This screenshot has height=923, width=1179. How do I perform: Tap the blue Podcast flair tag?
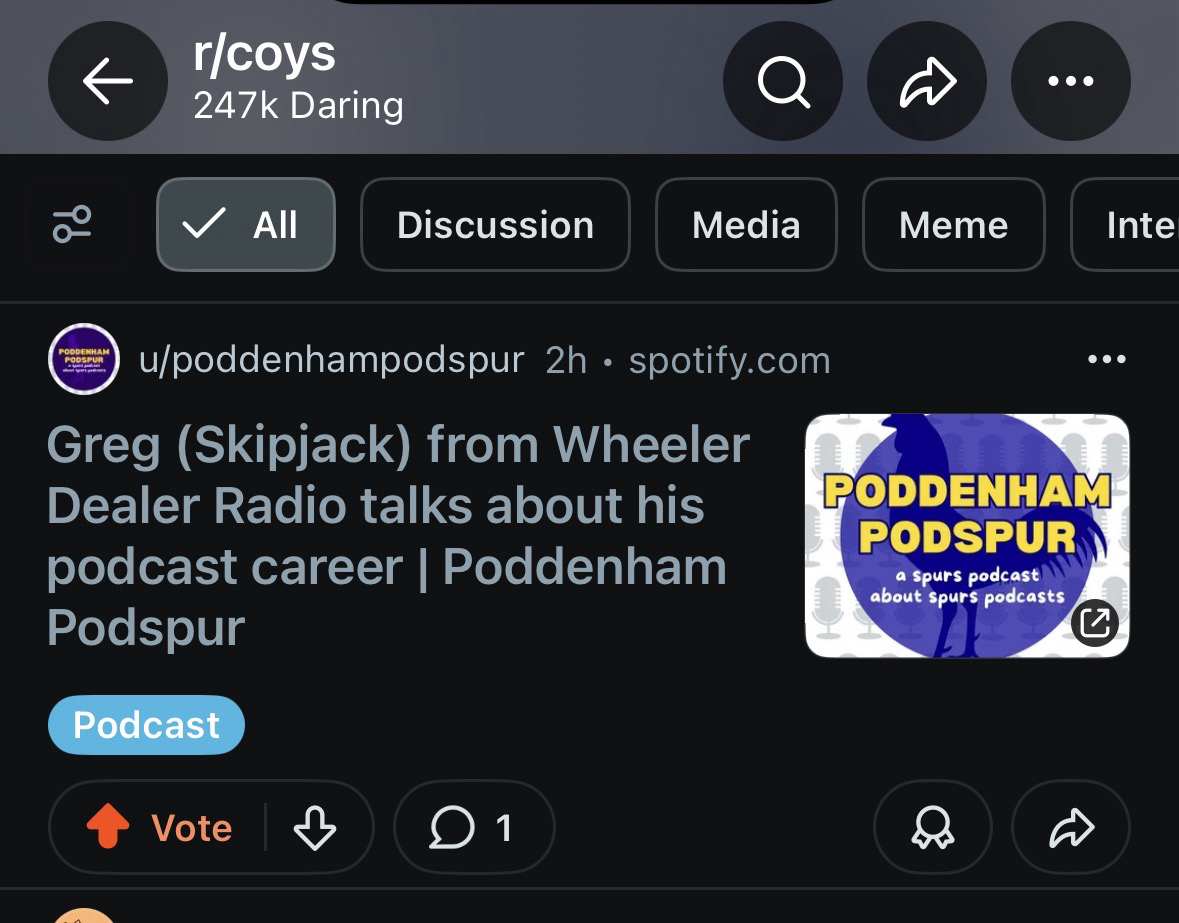point(146,725)
